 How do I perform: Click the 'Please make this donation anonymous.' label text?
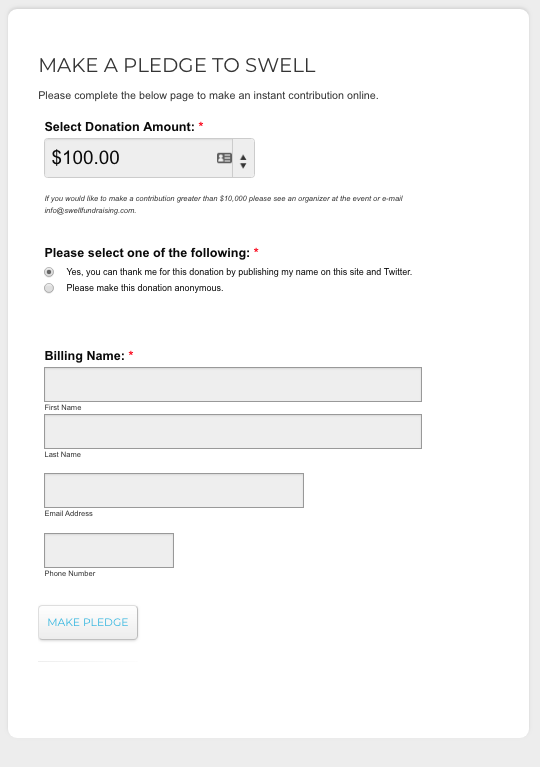point(145,288)
